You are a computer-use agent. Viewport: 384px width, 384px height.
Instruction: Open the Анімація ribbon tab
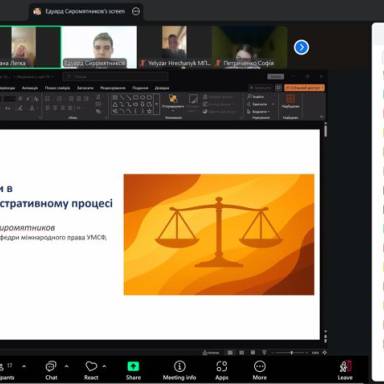coord(30,88)
